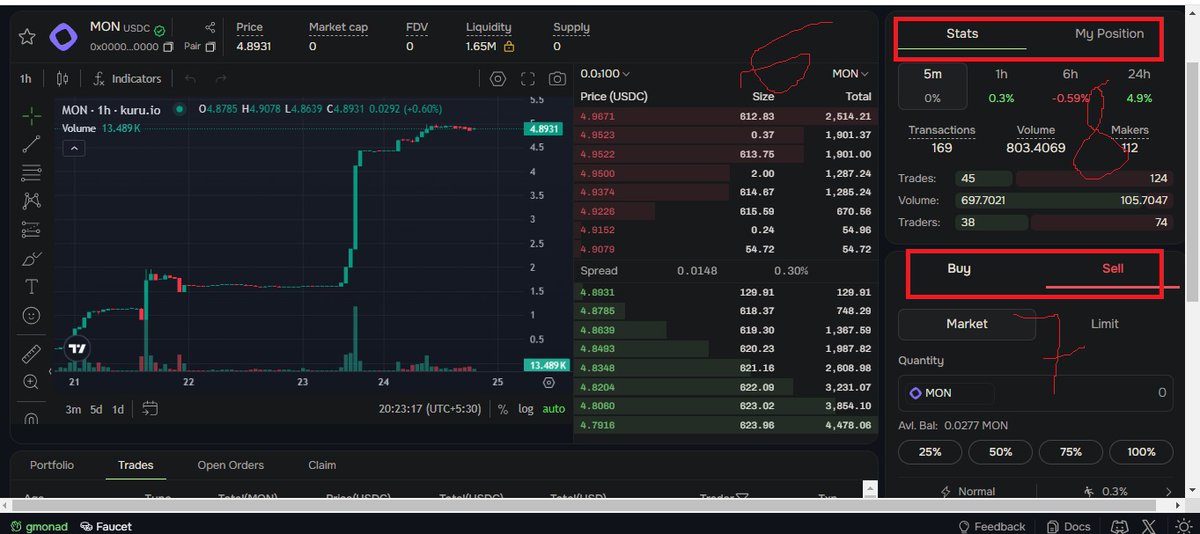
Task: Open the 0.0₂100 price grouping dropdown
Action: tap(605, 74)
